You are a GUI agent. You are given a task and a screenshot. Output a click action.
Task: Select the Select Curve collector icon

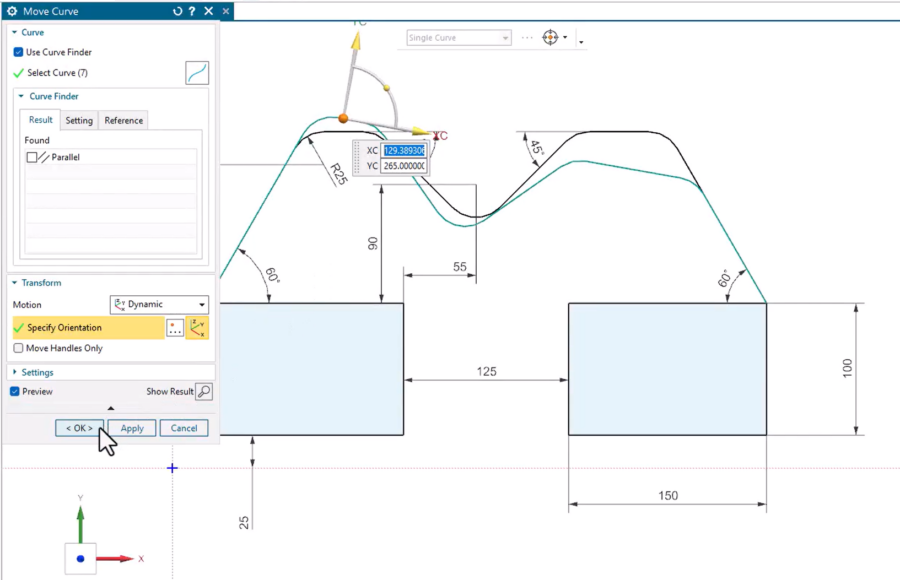(x=196, y=72)
